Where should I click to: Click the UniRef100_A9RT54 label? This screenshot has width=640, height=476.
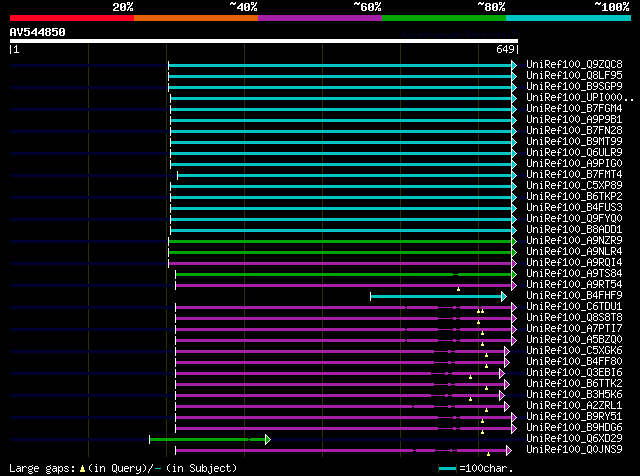click(574, 285)
